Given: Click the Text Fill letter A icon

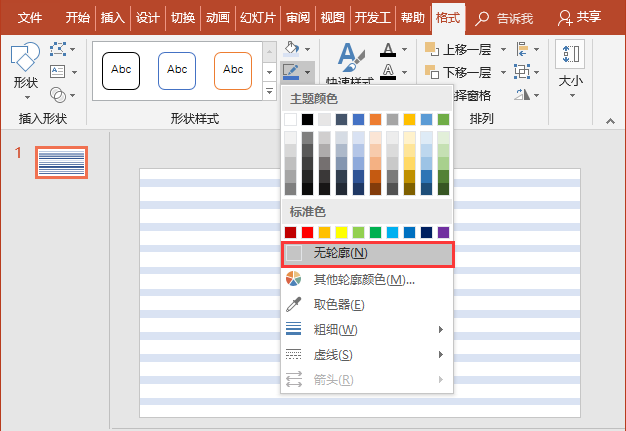Looking at the screenshot, I should [388, 49].
